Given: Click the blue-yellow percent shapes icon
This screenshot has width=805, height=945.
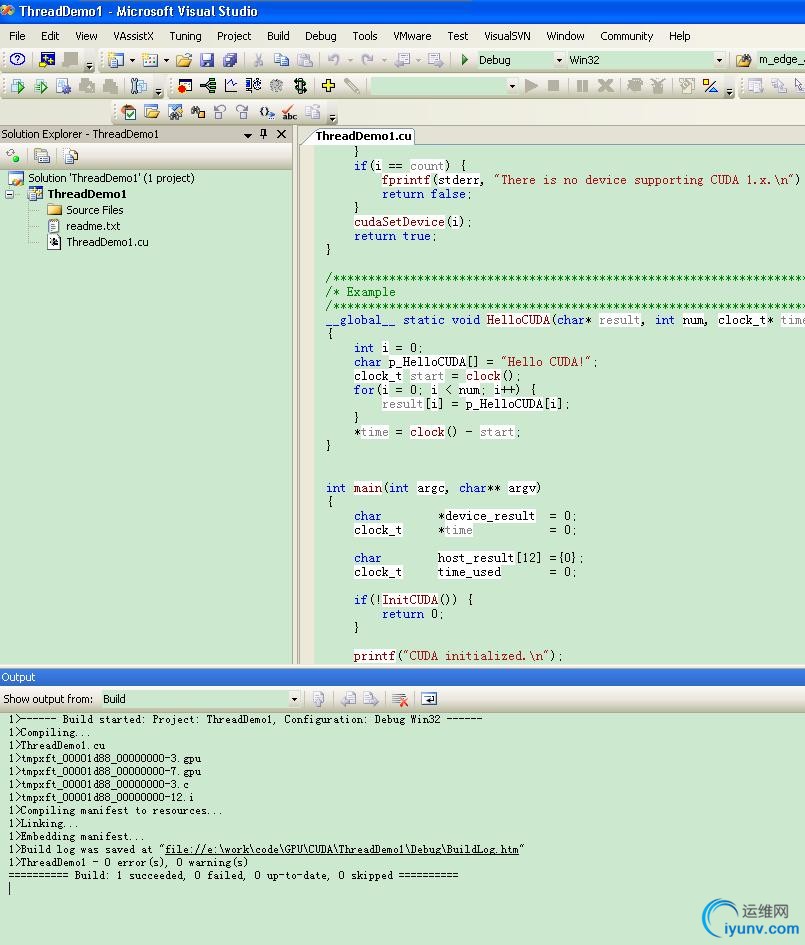Looking at the screenshot, I should [x=710, y=86].
